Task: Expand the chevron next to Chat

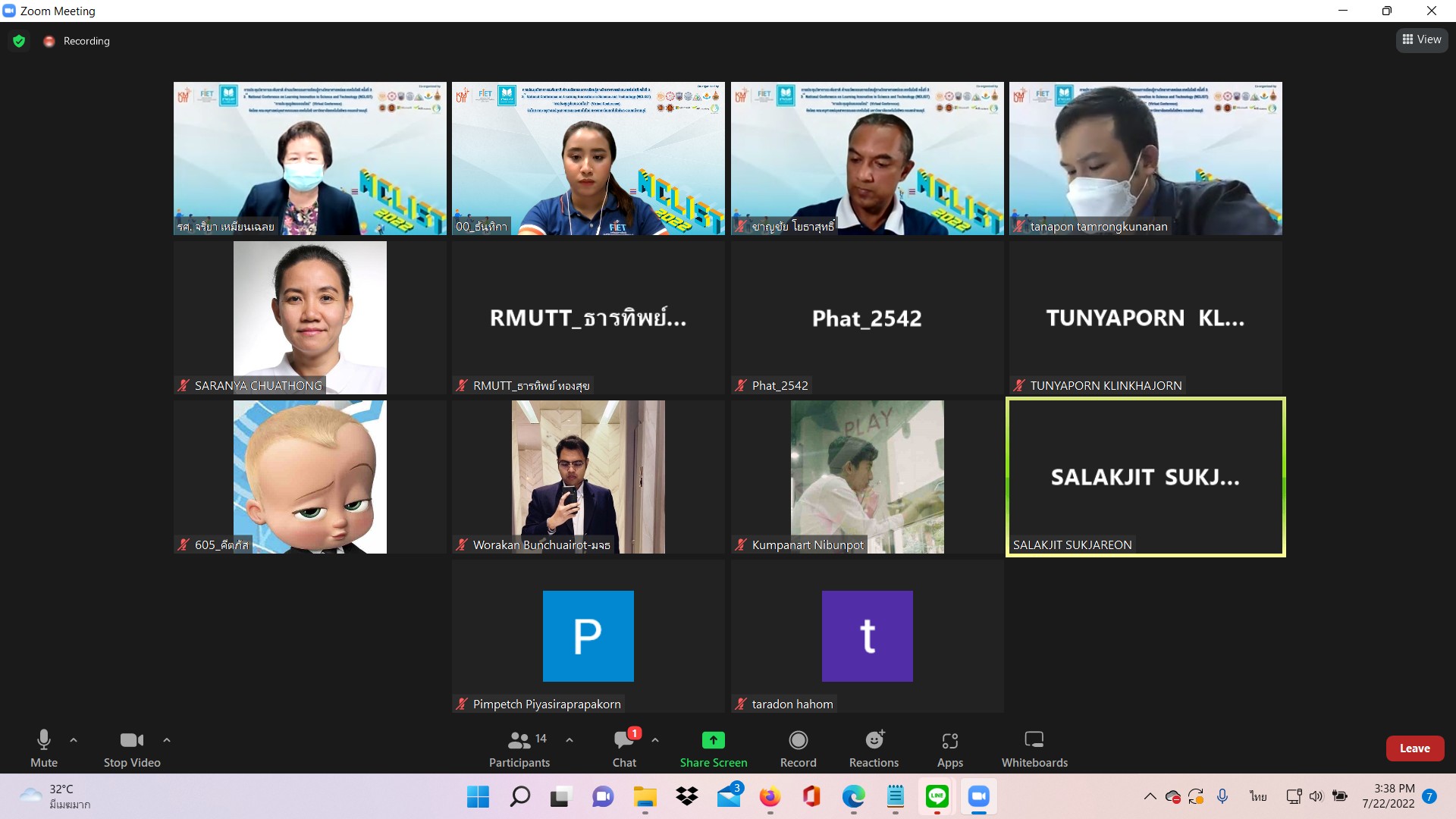Action: [655, 739]
